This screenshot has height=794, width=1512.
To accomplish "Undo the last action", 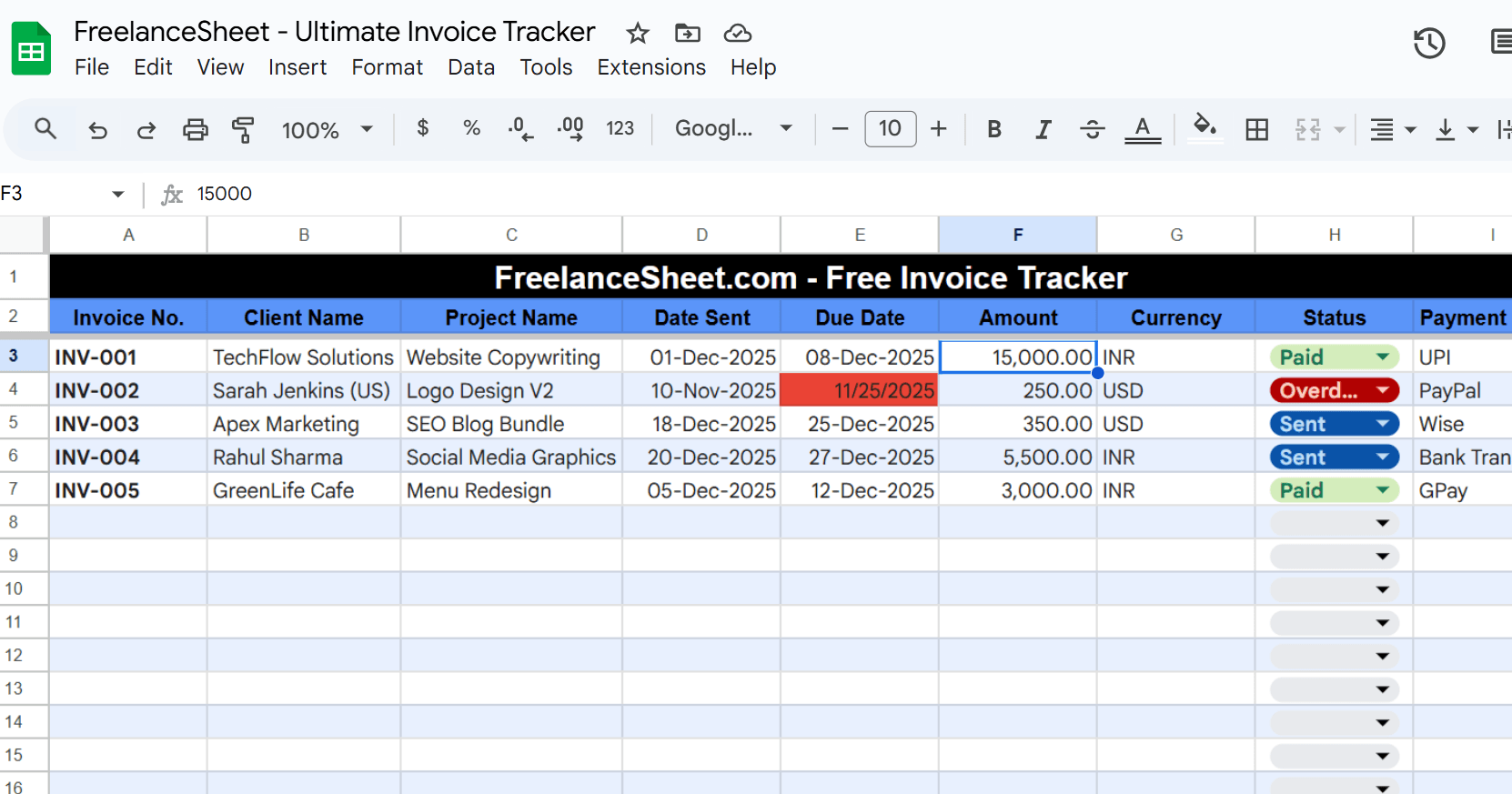I will [97, 130].
